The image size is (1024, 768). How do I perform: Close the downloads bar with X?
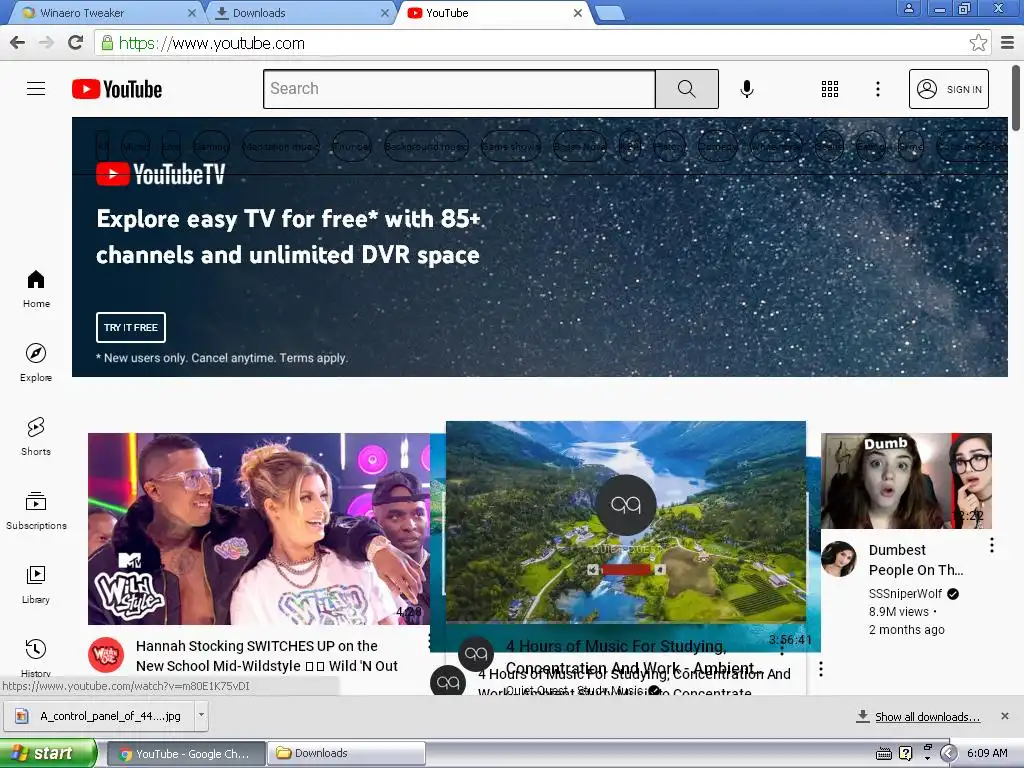tap(1005, 716)
